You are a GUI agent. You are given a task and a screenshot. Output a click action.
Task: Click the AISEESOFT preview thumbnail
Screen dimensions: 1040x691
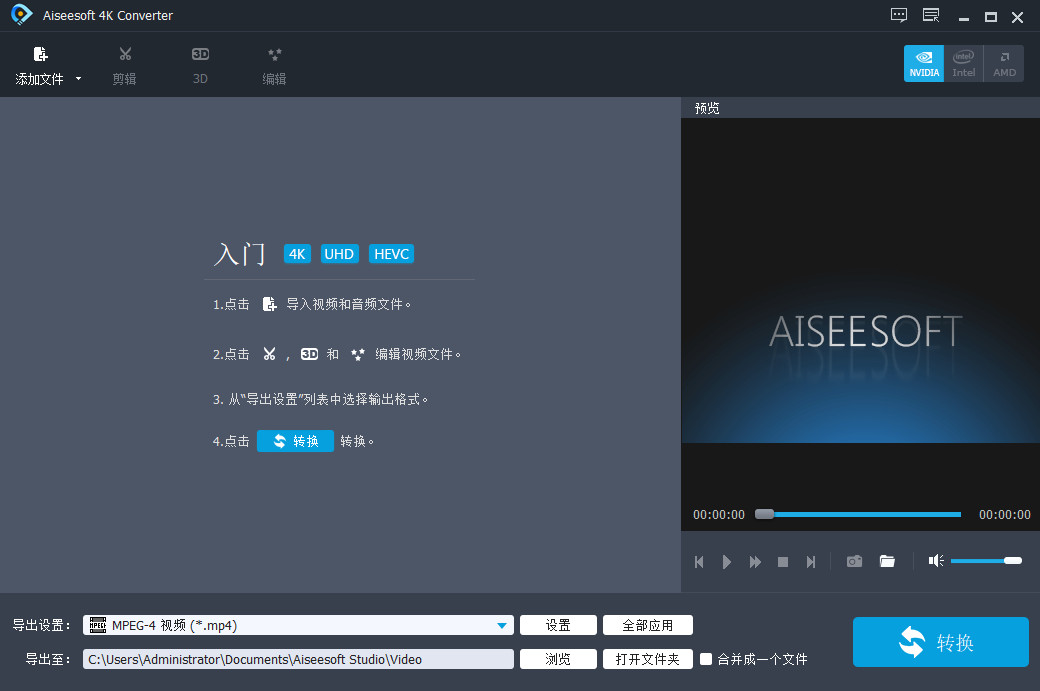[860, 281]
